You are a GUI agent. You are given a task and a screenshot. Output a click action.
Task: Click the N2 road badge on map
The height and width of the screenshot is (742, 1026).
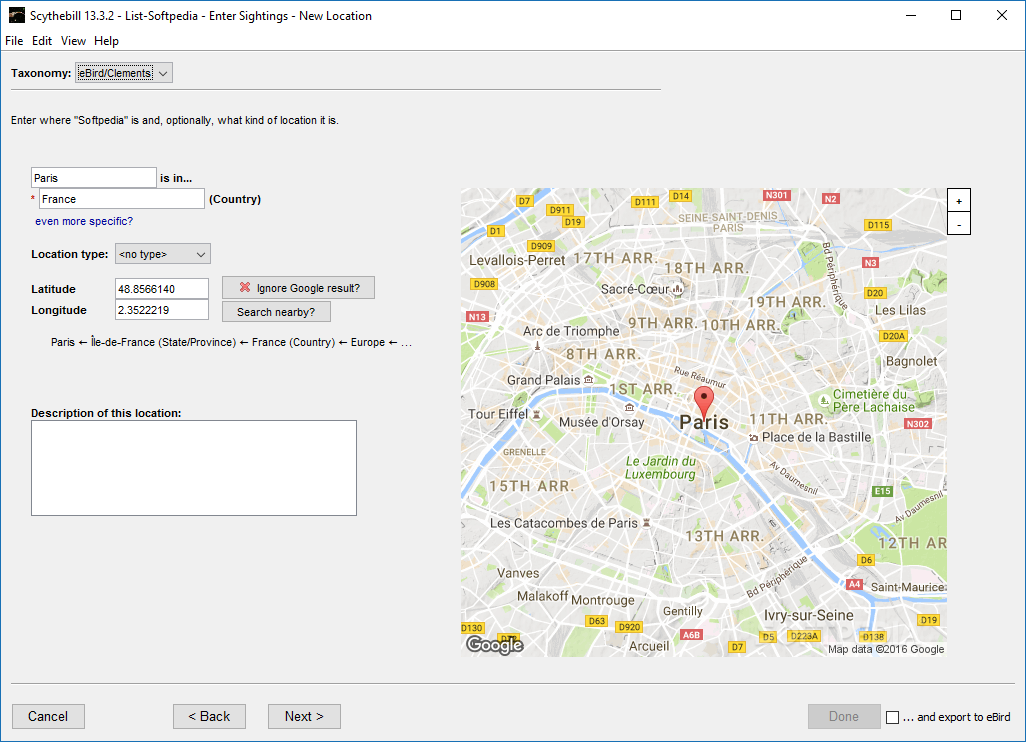(x=830, y=199)
